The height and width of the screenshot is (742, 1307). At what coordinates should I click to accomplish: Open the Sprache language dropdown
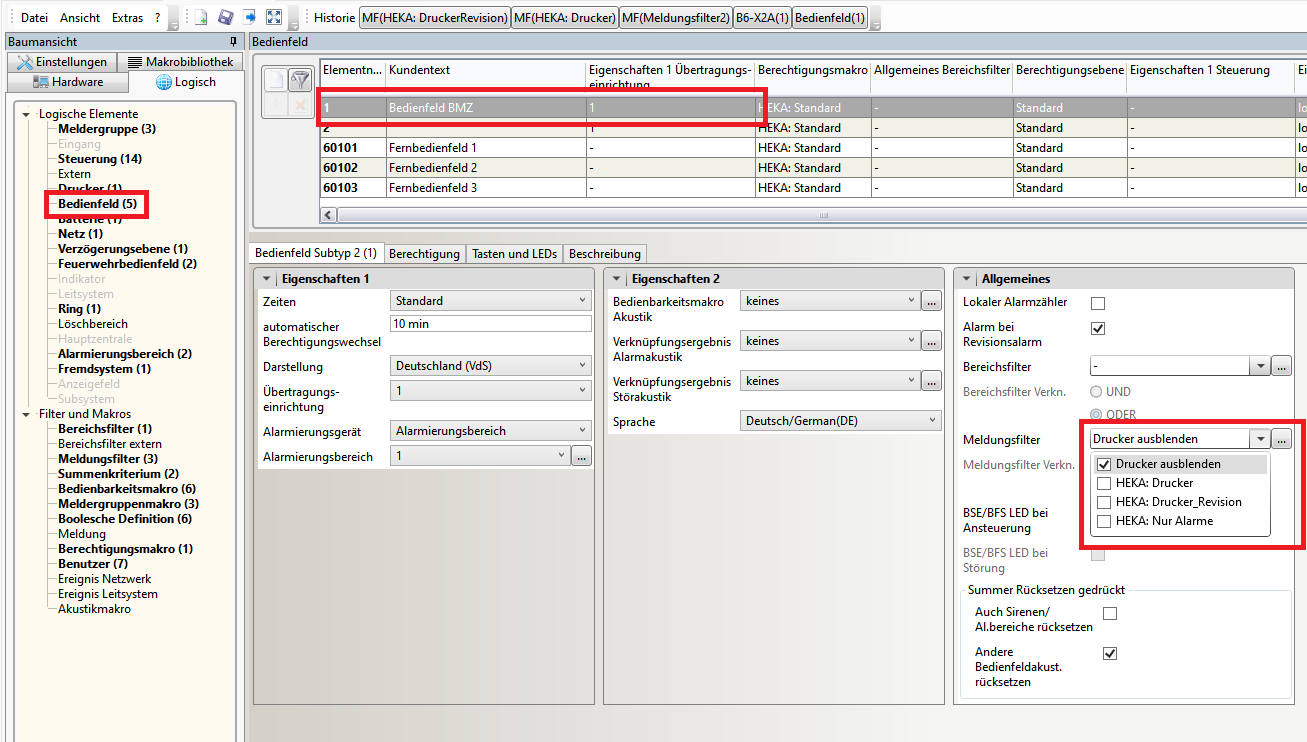[841, 422]
